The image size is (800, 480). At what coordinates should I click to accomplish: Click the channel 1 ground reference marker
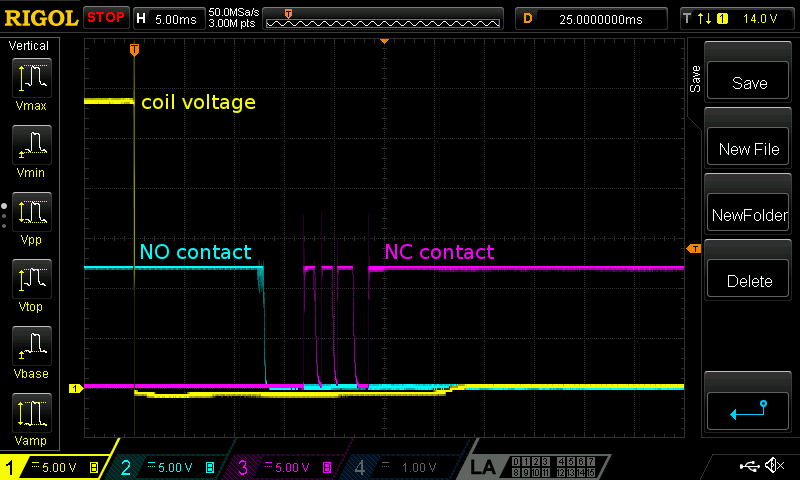pos(76,388)
